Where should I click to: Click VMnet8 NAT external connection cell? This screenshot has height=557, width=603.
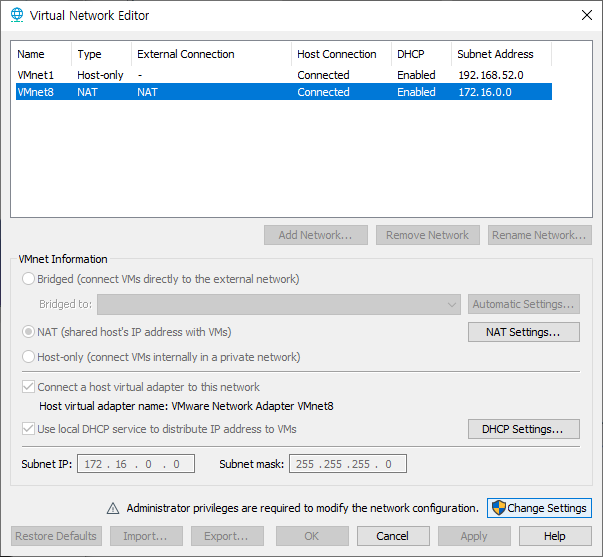coord(147,92)
